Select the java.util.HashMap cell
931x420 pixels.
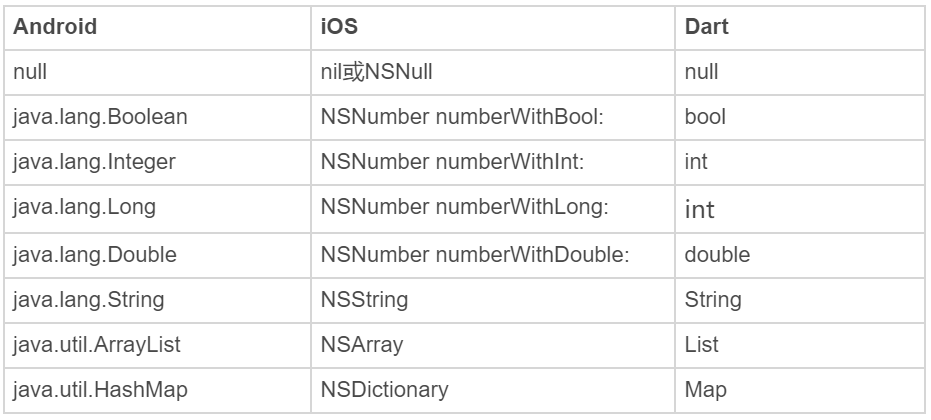pos(99,390)
